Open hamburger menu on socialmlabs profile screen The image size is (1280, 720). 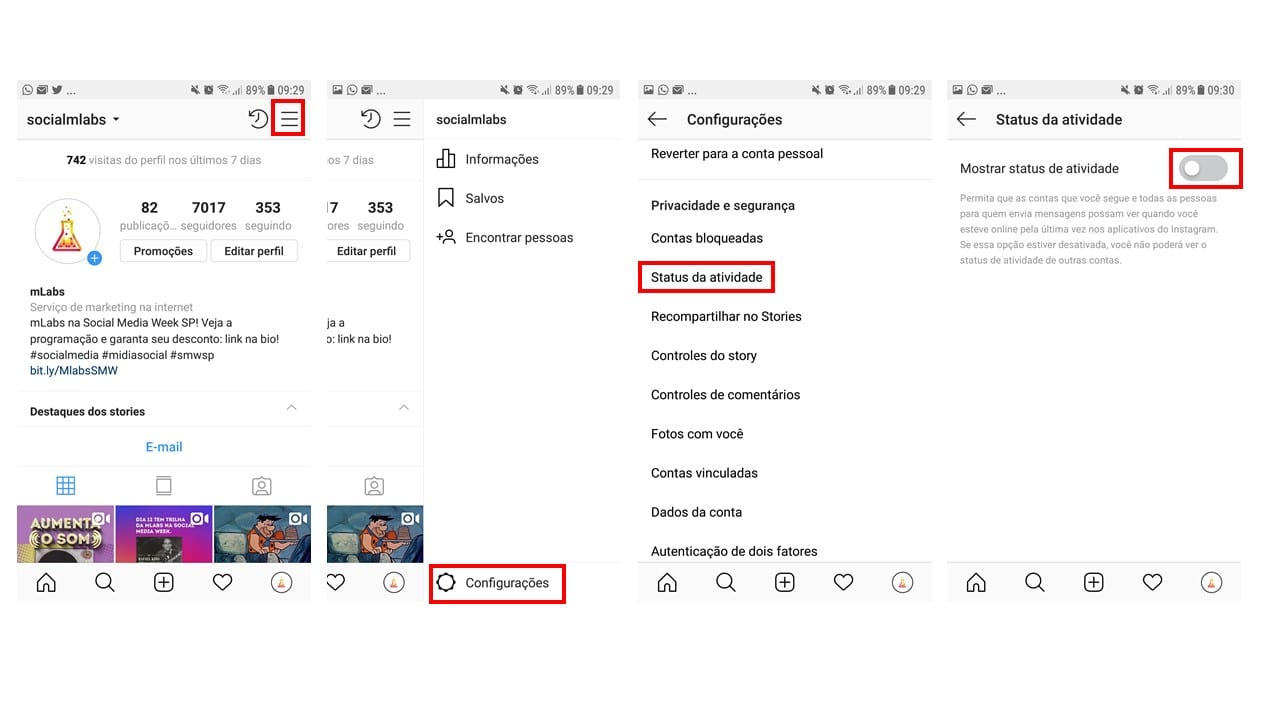(x=289, y=120)
